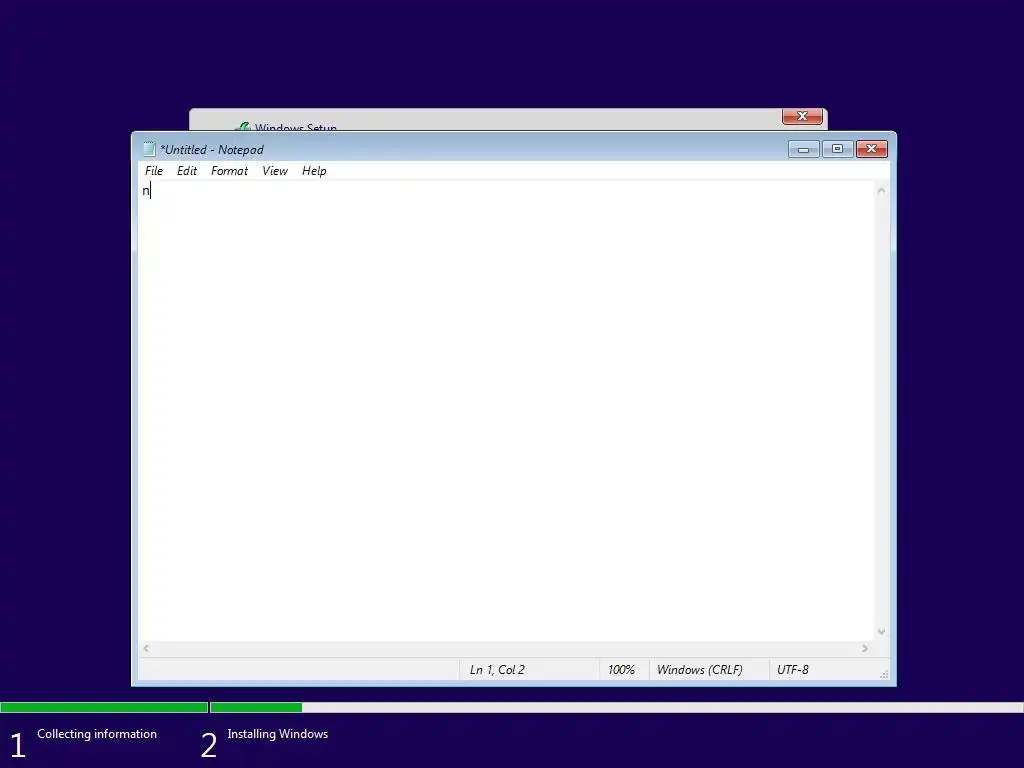1024x768 pixels.
Task: Click the 'Installing Windows' step label
Action: [278, 734]
